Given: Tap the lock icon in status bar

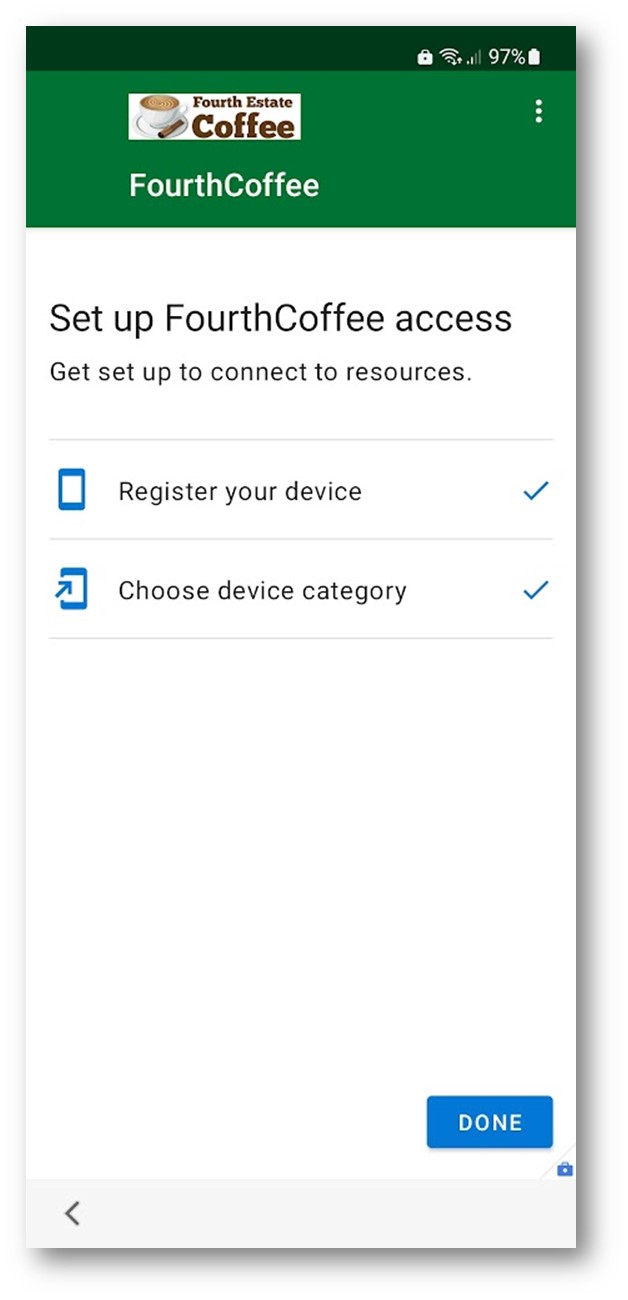Looking at the screenshot, I should pyautogui.click(x=425, y=57).
